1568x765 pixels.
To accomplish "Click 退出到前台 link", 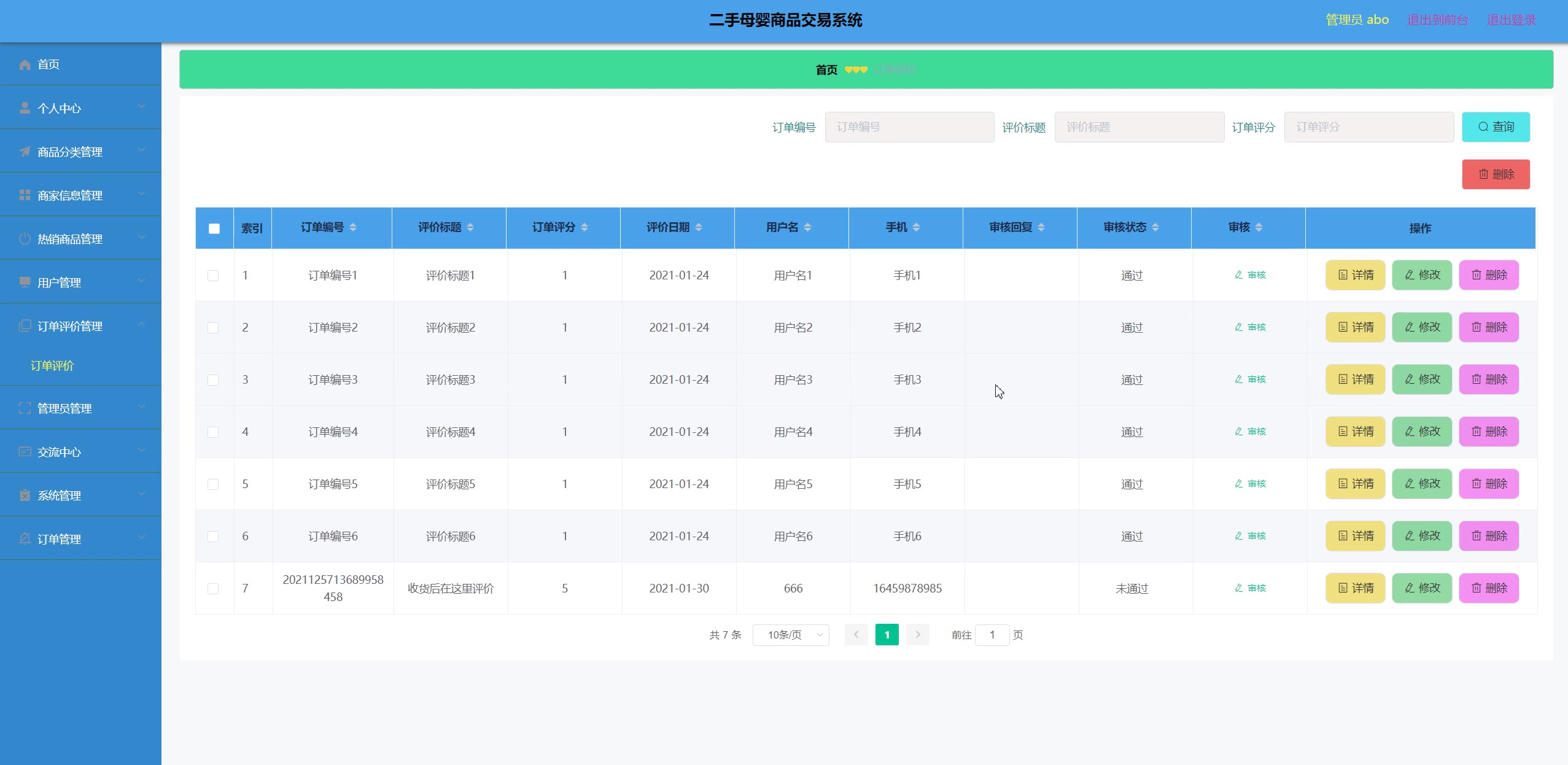I will click(1438, 20).
